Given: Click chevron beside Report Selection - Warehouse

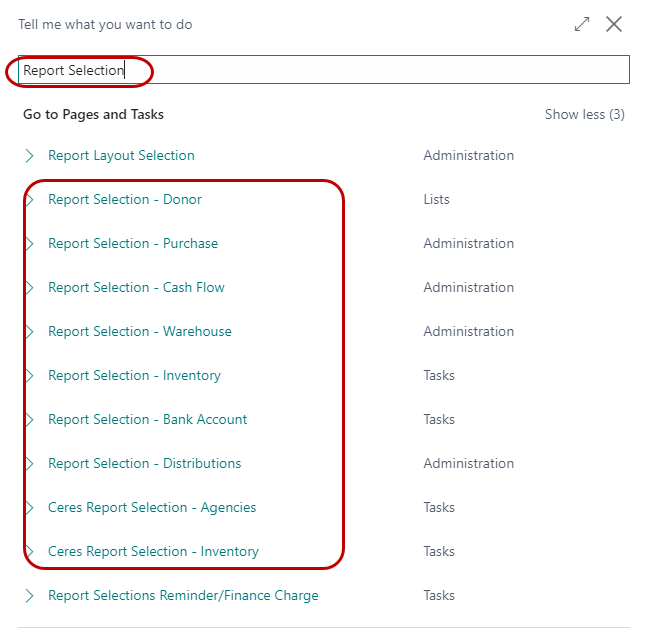Looking at the screenshot, I should 30,332.
